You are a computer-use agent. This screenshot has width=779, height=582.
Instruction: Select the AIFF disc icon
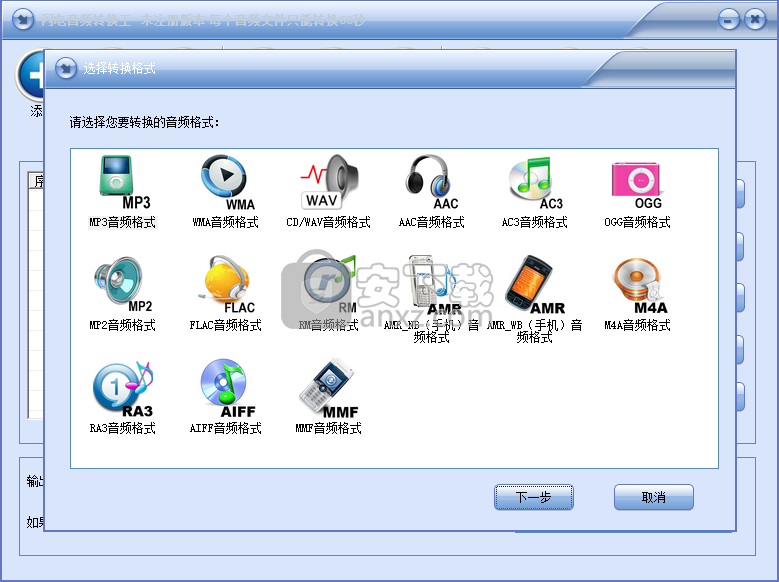click(x=226, y=389)
